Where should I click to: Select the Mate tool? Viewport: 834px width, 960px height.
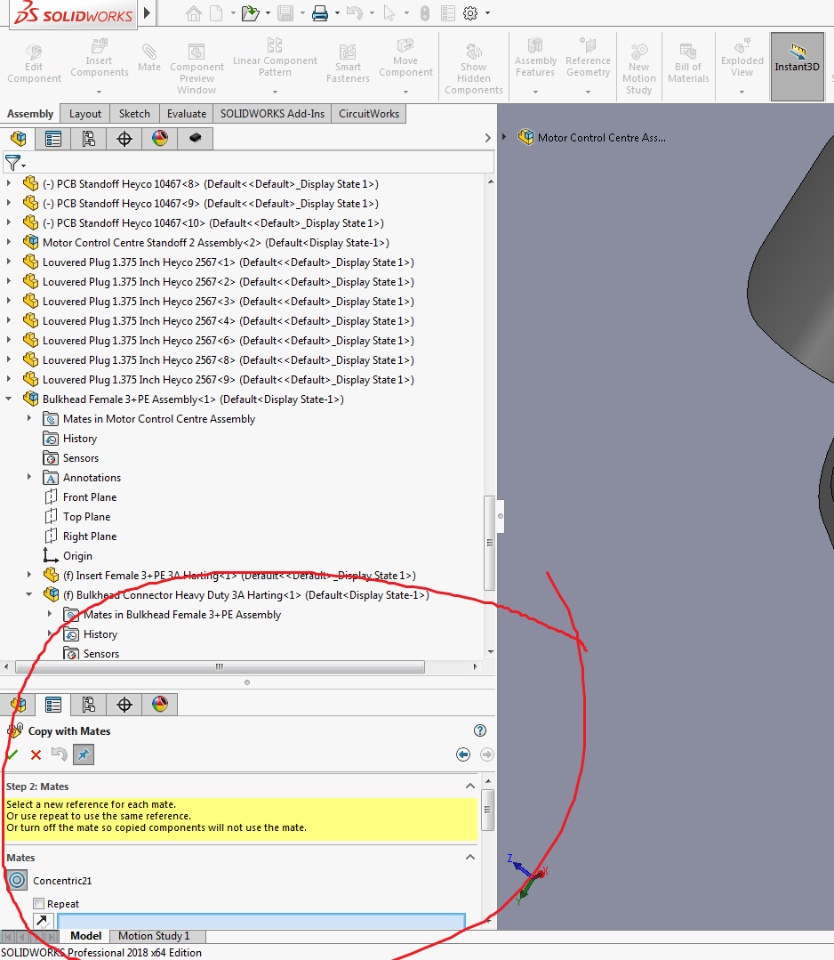click(149, 58)
